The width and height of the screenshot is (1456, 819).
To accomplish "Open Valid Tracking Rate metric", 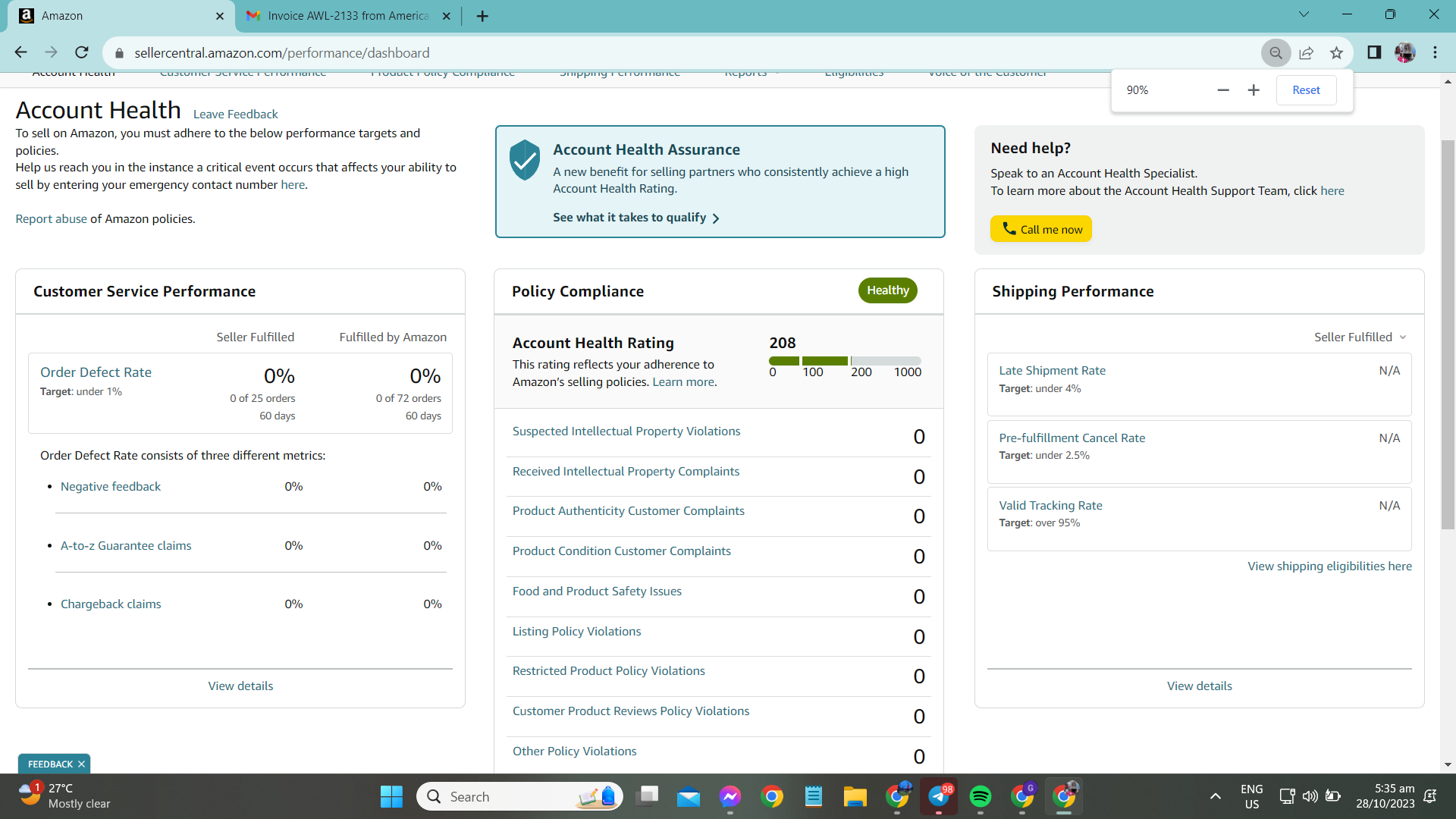I will pyautogui.click(x=1050, y=506).
